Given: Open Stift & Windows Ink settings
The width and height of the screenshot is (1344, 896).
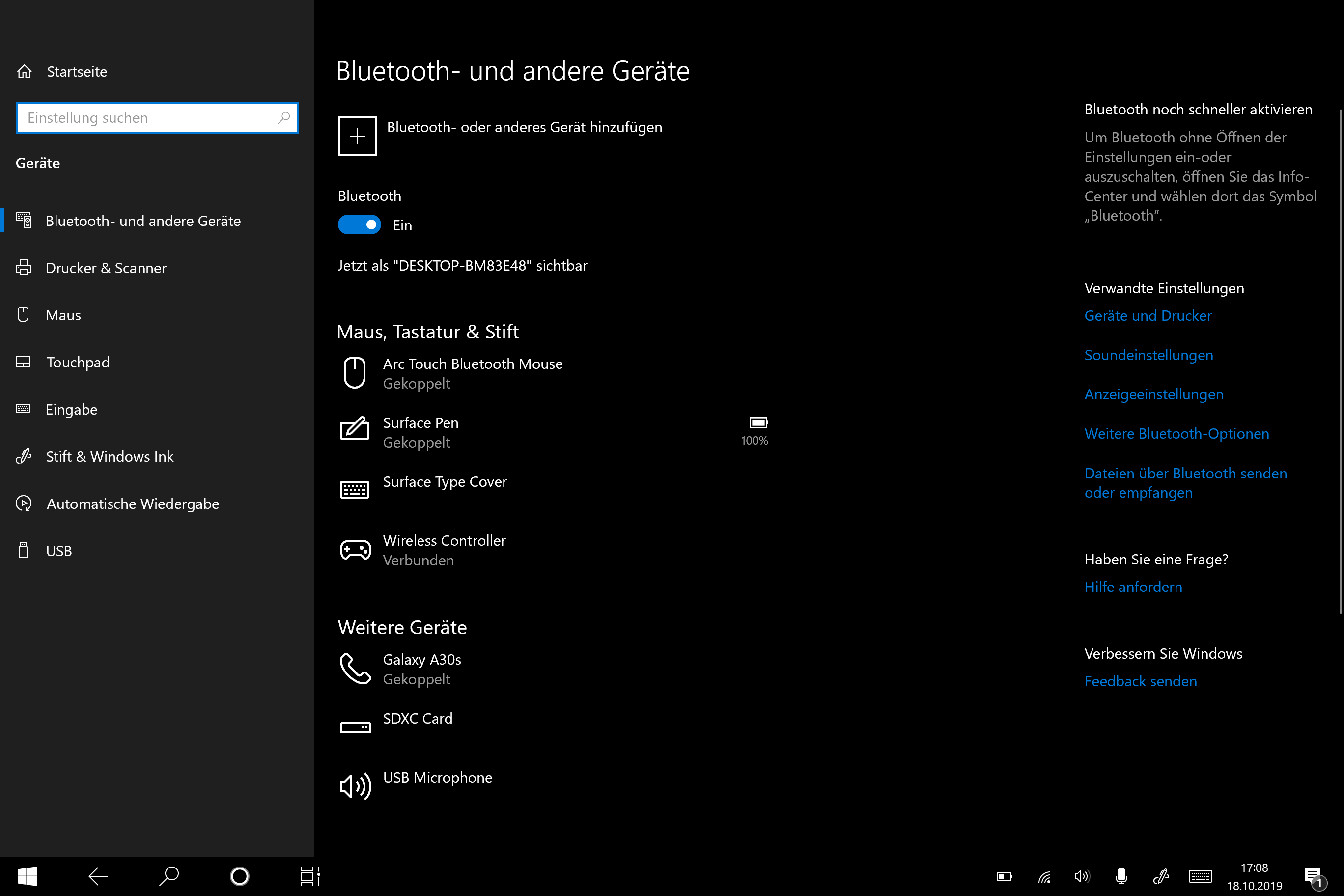Looking at the screenshot, I should (157, 456).
